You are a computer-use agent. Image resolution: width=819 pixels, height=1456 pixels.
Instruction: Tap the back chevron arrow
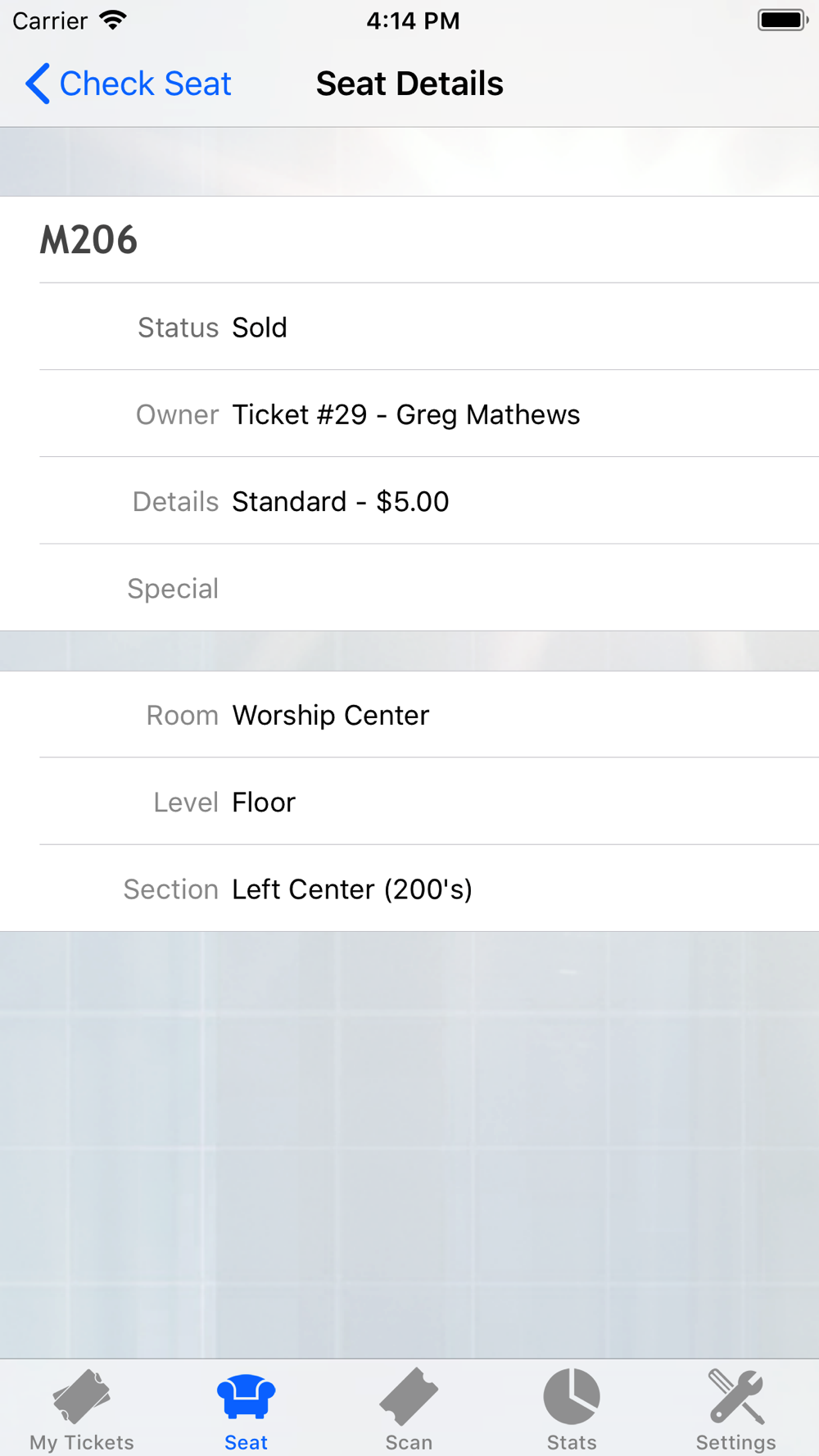click(x=38, y=84)
